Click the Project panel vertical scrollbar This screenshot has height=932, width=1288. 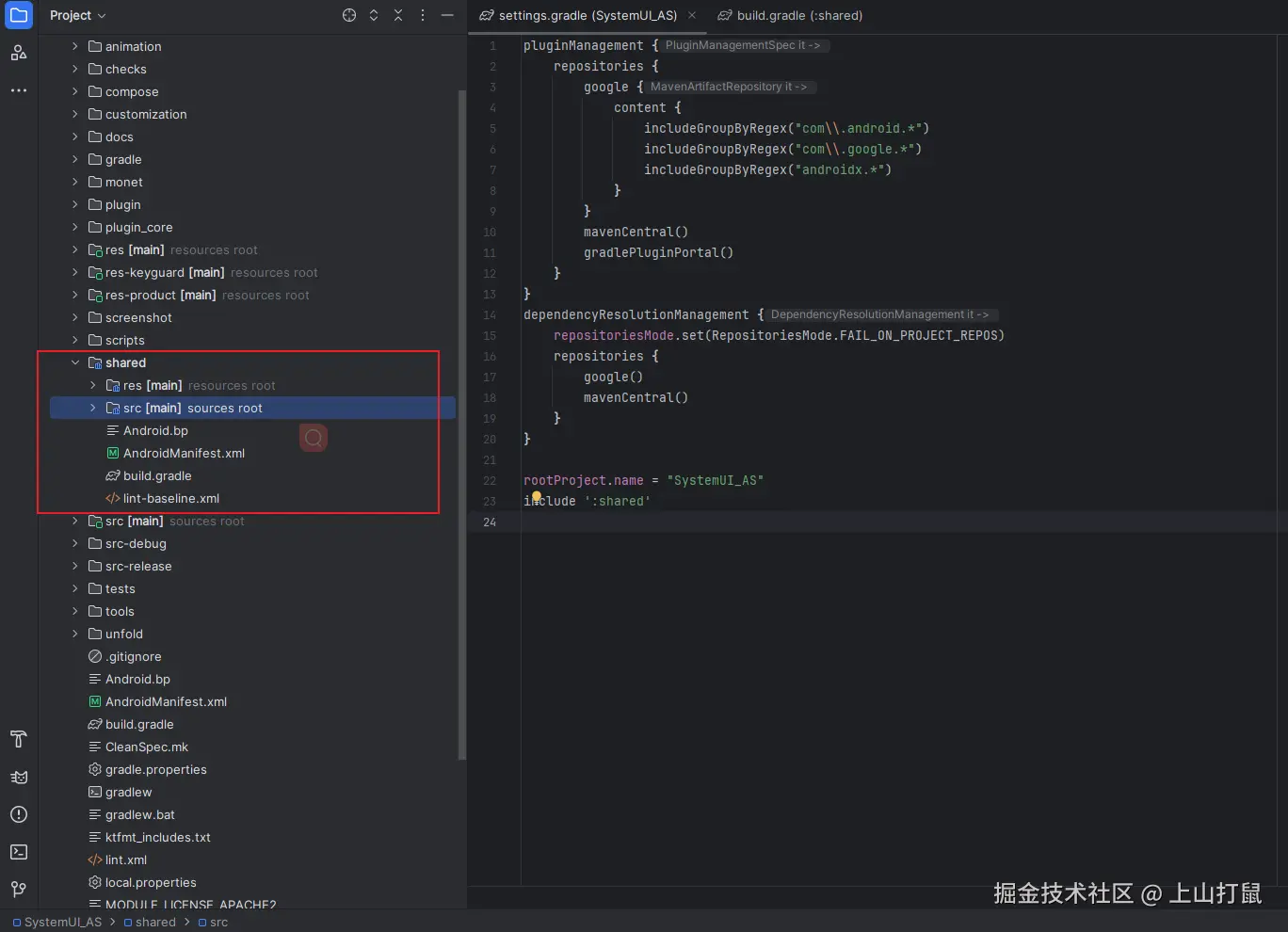point(461,424)
